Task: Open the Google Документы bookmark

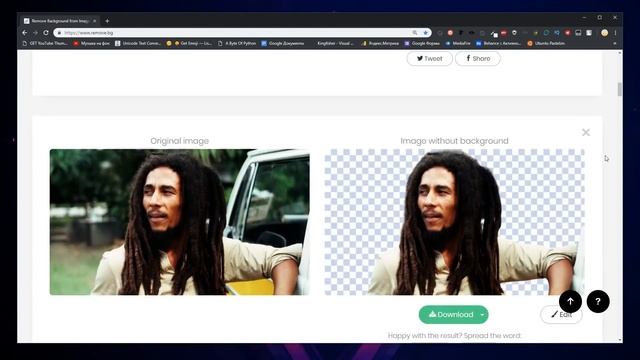Action: tap(283, 43)
